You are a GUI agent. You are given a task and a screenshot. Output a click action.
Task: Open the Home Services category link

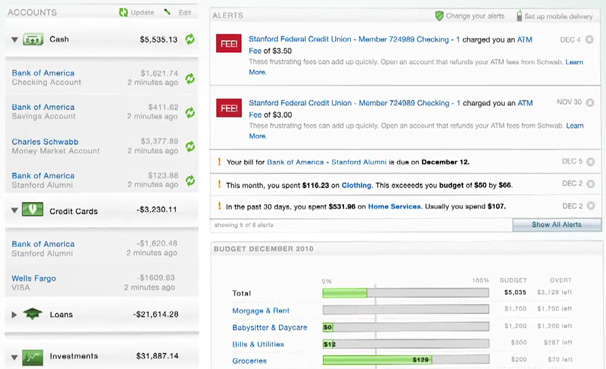394,206
